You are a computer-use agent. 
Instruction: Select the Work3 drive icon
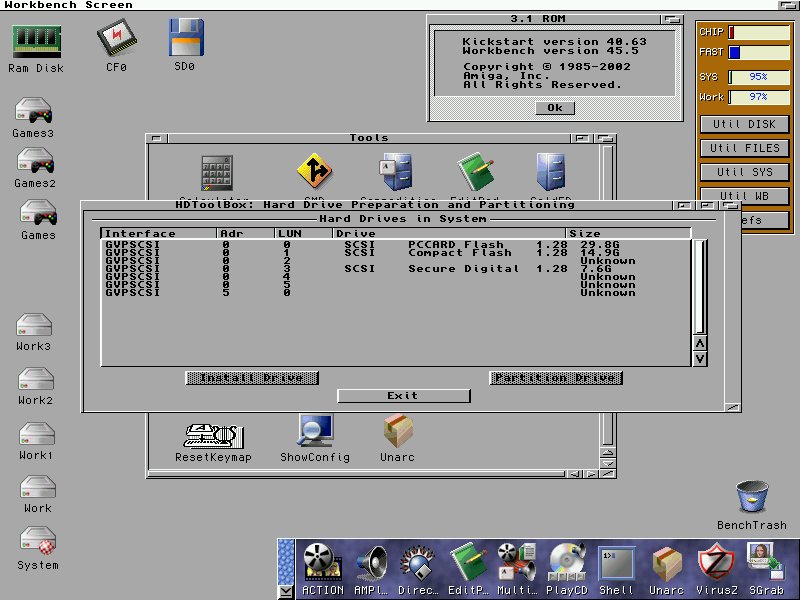[34, 325]
